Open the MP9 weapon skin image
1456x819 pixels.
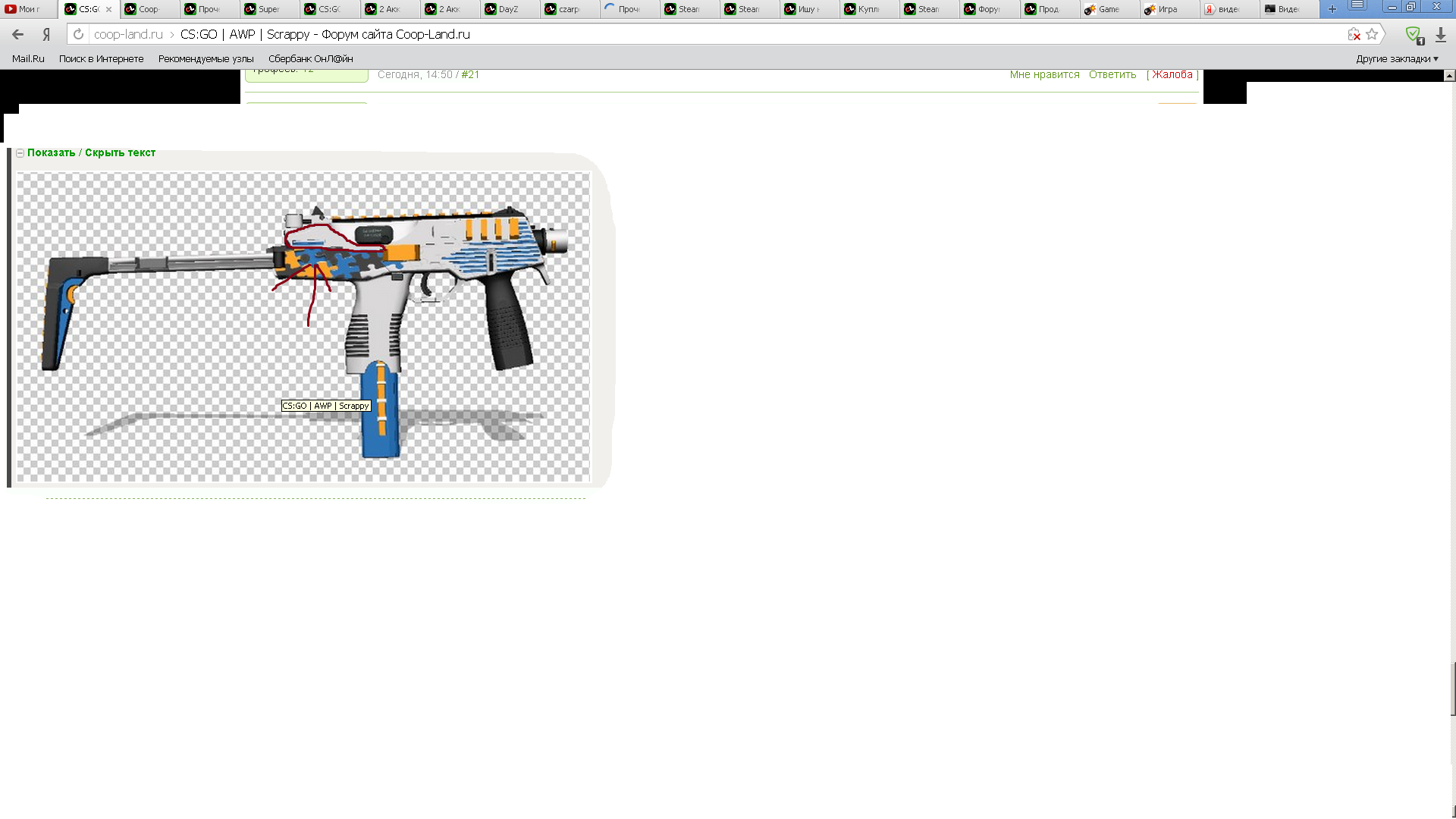pyautogui.click(x=303, y=327)
